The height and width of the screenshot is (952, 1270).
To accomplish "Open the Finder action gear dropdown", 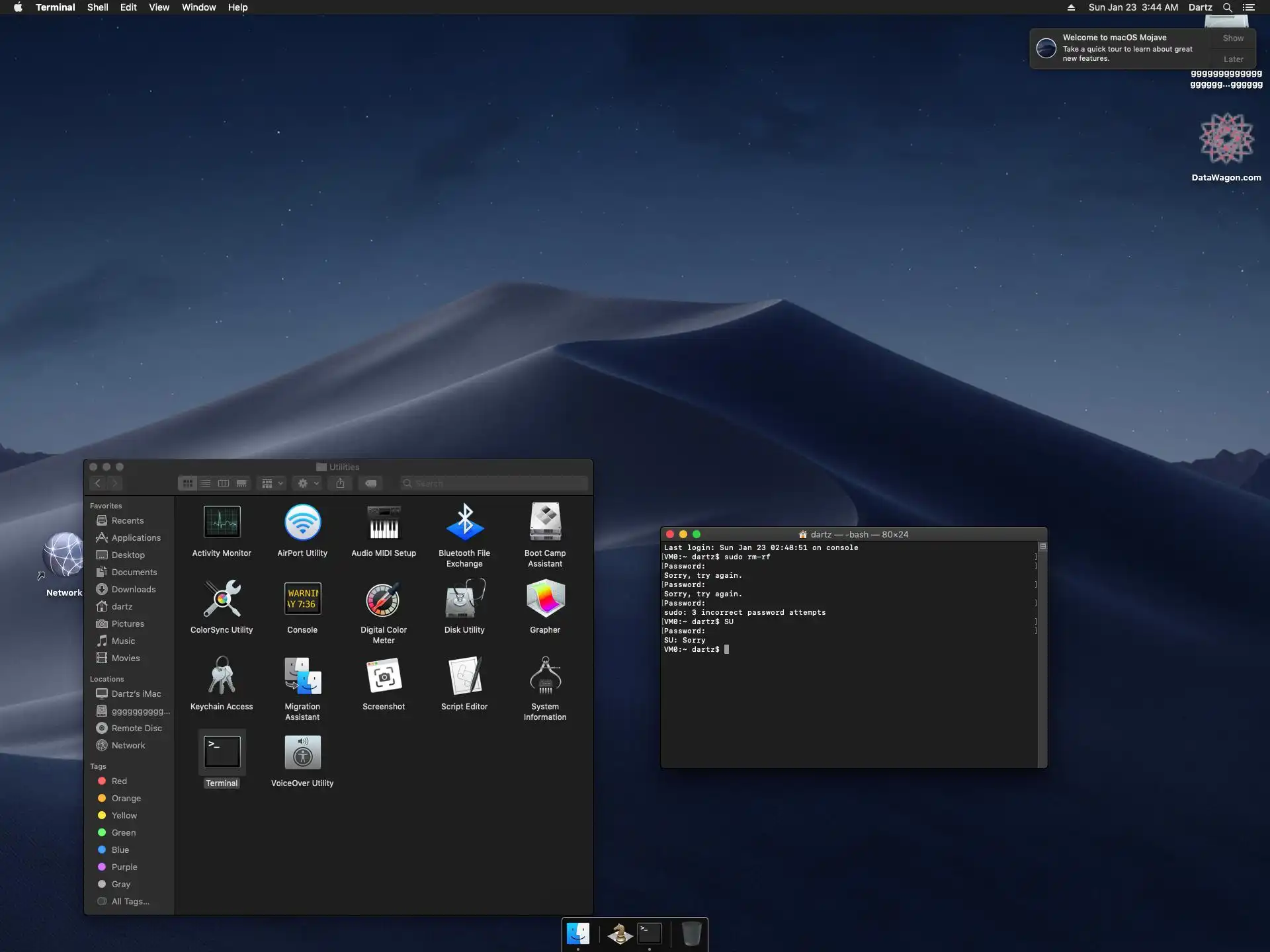I will point(308,483).
